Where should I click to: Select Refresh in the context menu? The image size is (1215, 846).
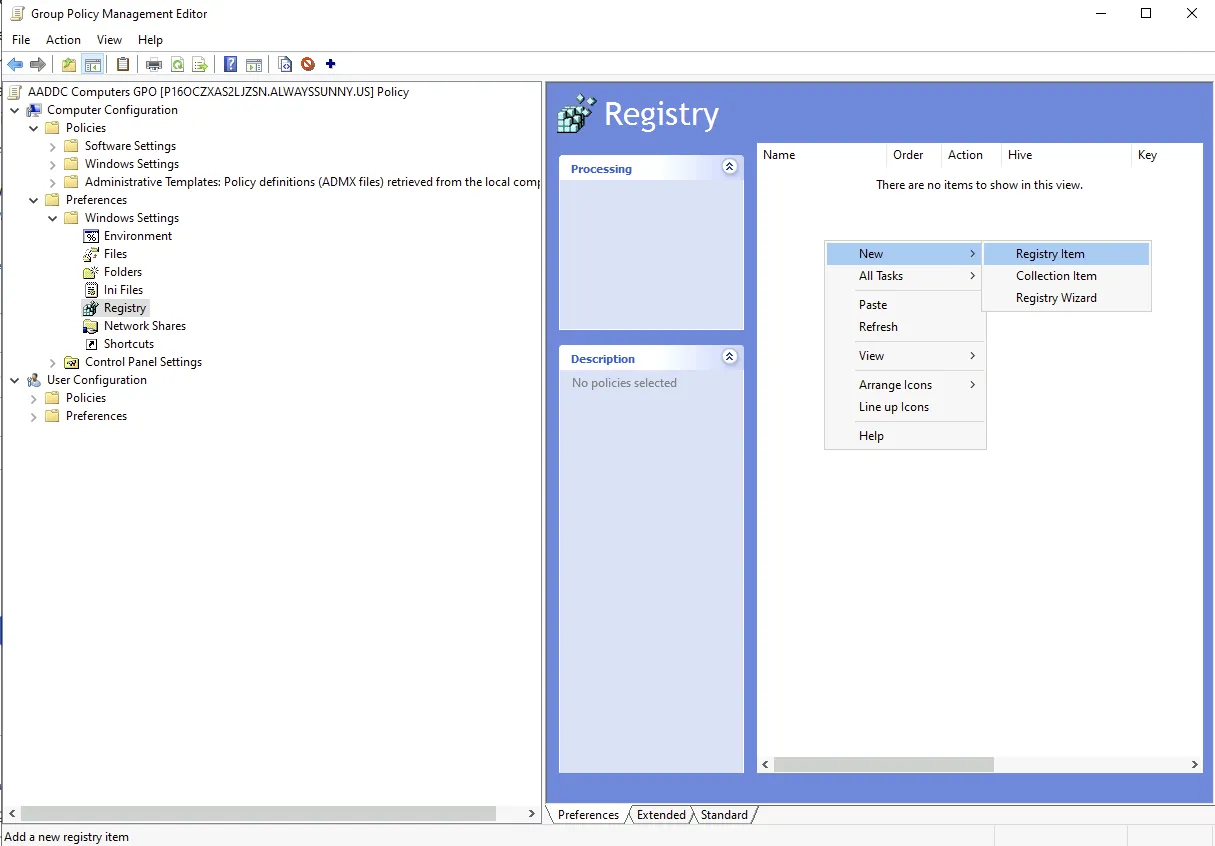coord(905,327)
